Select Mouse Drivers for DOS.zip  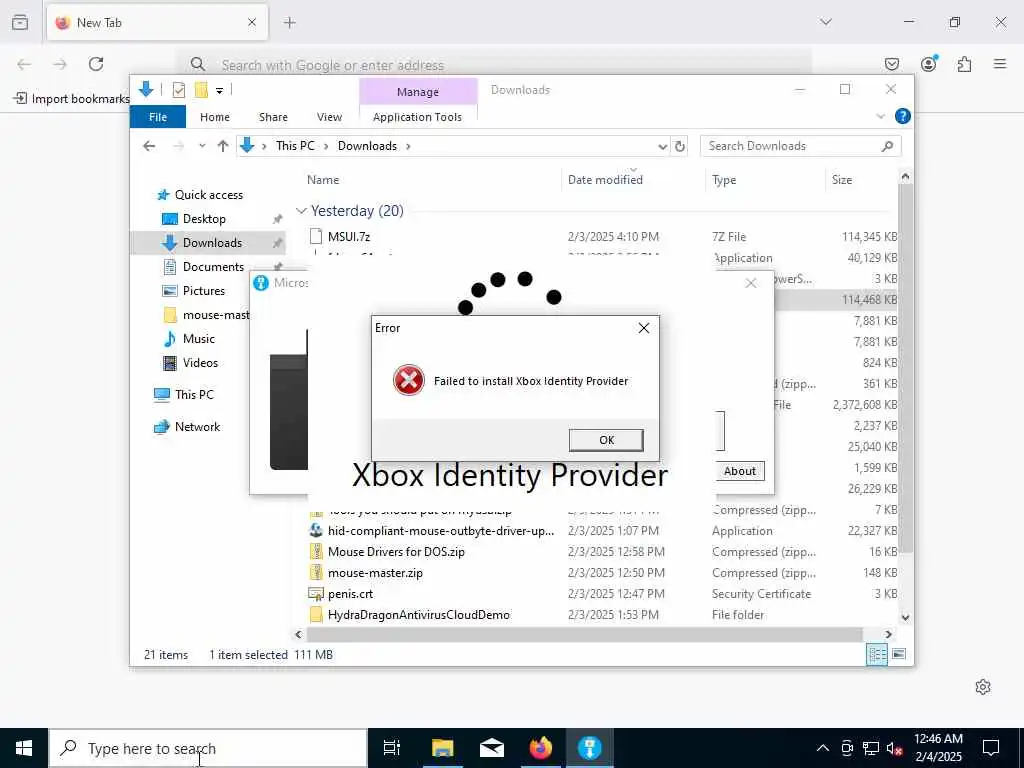pos(396,552)
